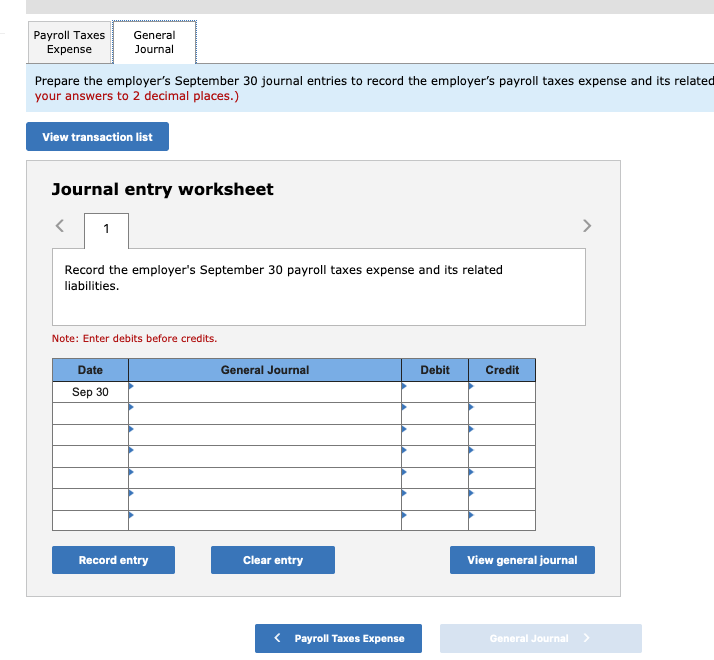The width and height of the screenshot is (714, 660).
Task: Open account dropdown in fifth journal row
Action: pyautogui.click(x=265, y=478)
